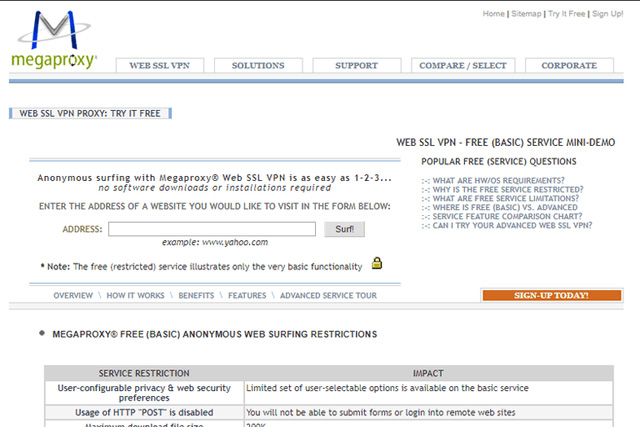Open the WEB SSL VPN tab
The height and width of the screenshot is (427, 640).
pyautogui.click(x=160, y=65)
